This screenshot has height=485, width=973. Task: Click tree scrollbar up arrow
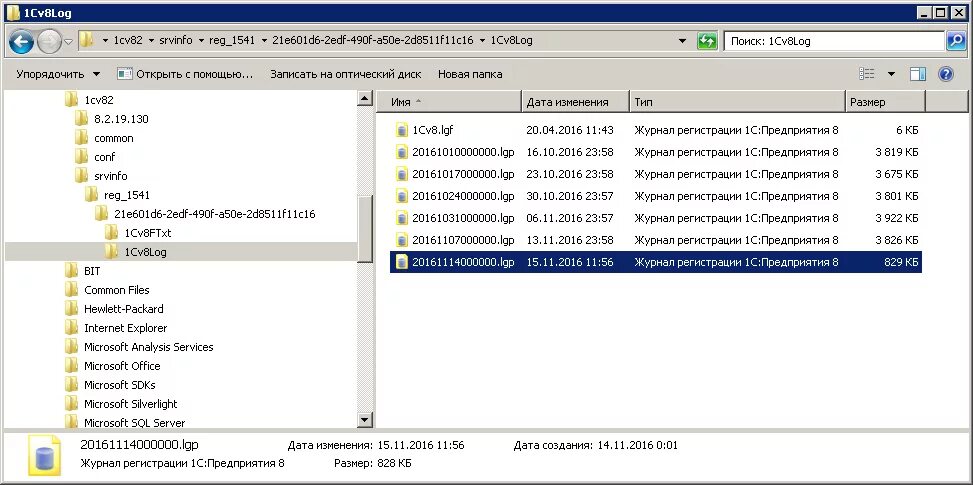(365, 97)
